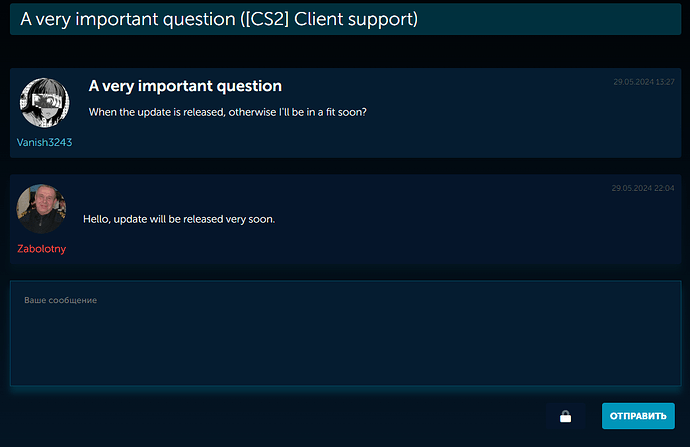690x447 pixels.
Task: Open Vanish3243's anime avatar image
Action: coord(44,102)
